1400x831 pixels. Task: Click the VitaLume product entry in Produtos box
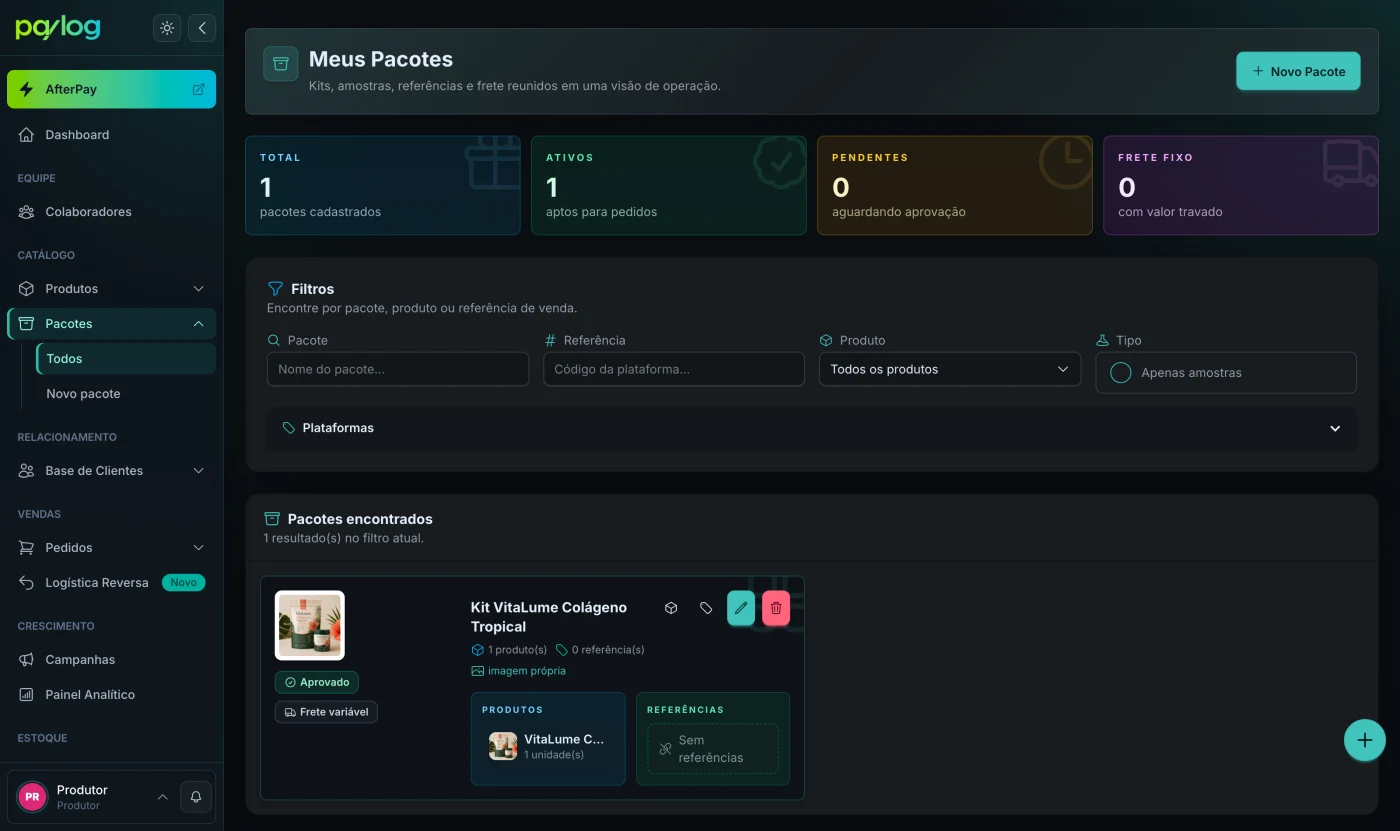[548, 746]
